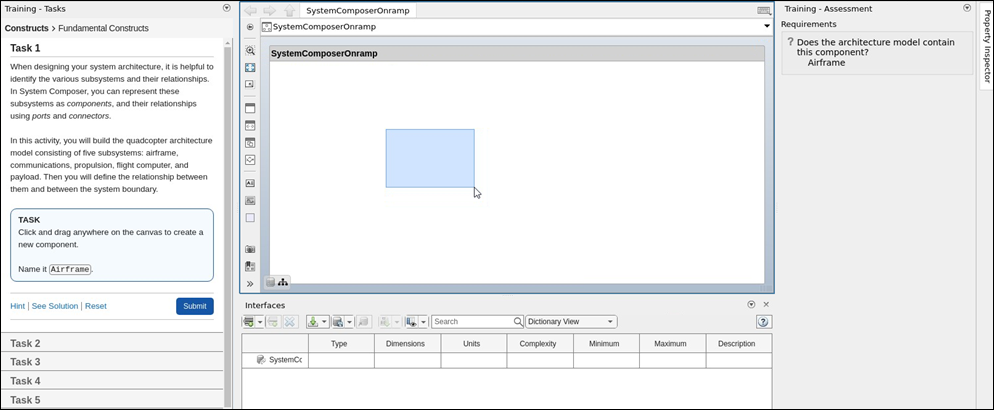Click the Constructs breadcrumb link
This screenshot has height=410, width=994.
click(x=27, y=29)
